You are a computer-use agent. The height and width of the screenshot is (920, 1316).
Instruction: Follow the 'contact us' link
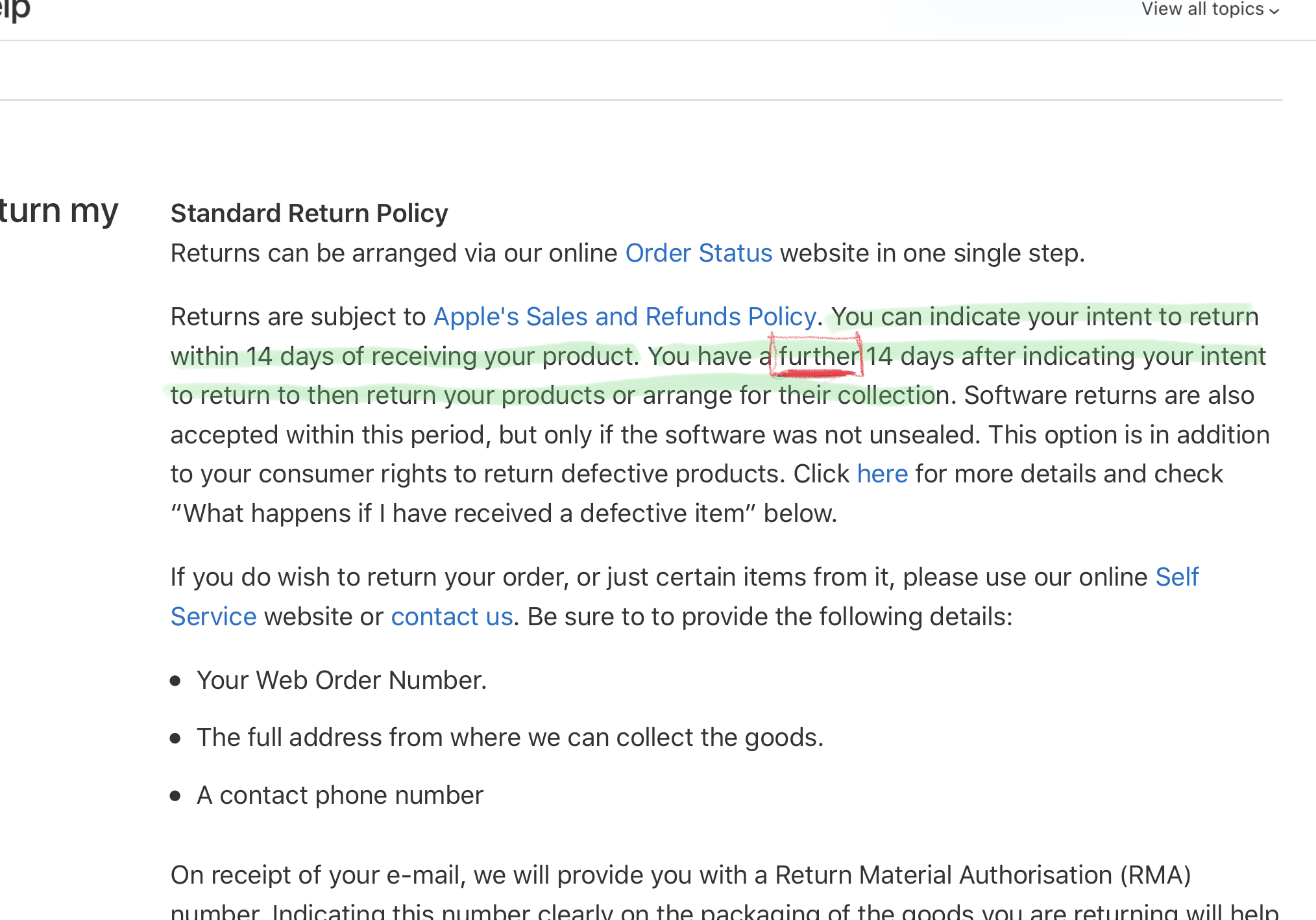tap(452, 617)
